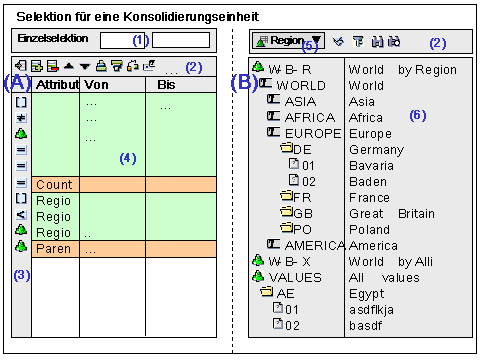Collapse the DE folder icon
The height and width of the screenshot is (360, 480).
(x=286, y=147)
